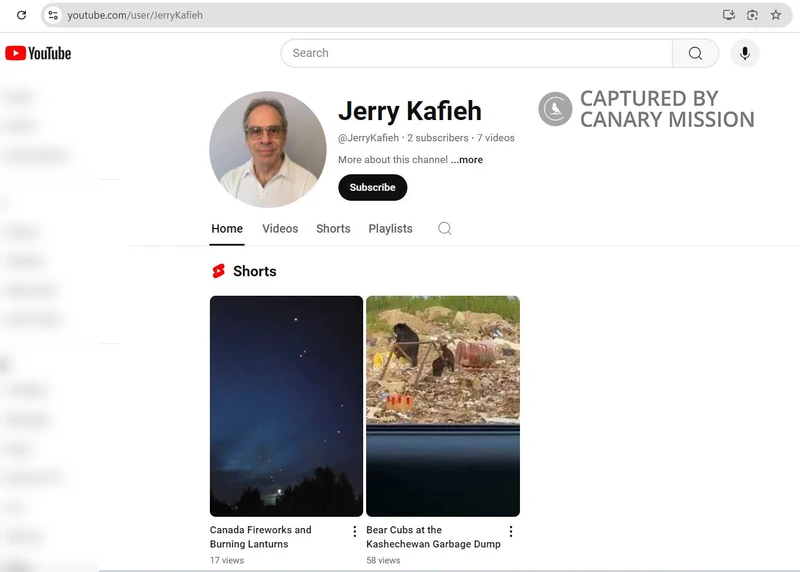This screenshot has height=572, width=800.
Task: Bookmark this page with the star icon
Action: pyautogui.click(x=776, y=15)
